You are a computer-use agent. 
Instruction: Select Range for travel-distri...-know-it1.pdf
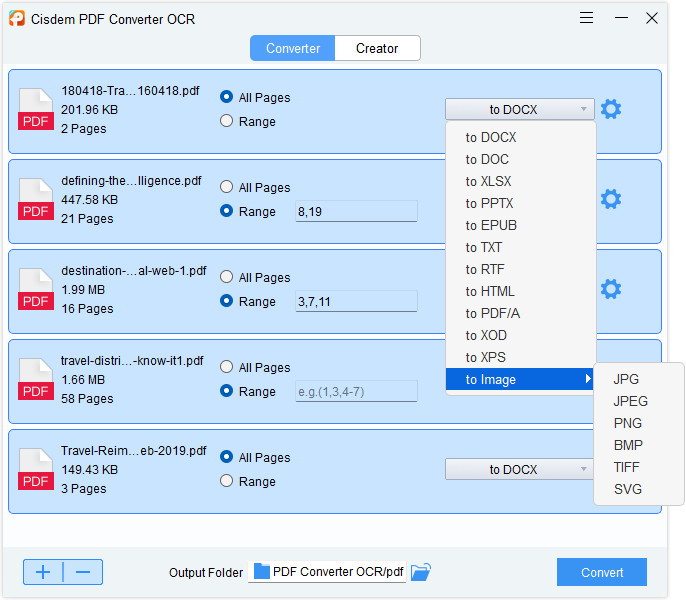pos(226,391)
